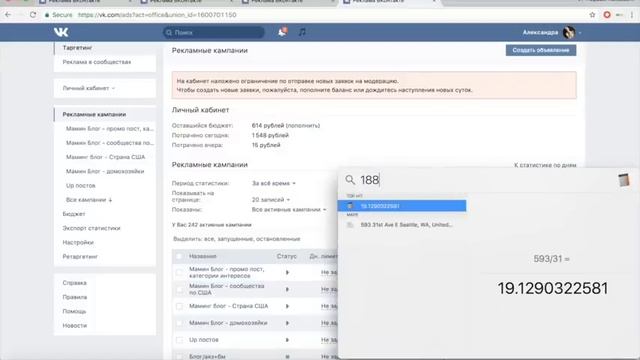Check the Маминг блог - Страна США checkbox
640x360 pixels.
click(x=179, y=306)
